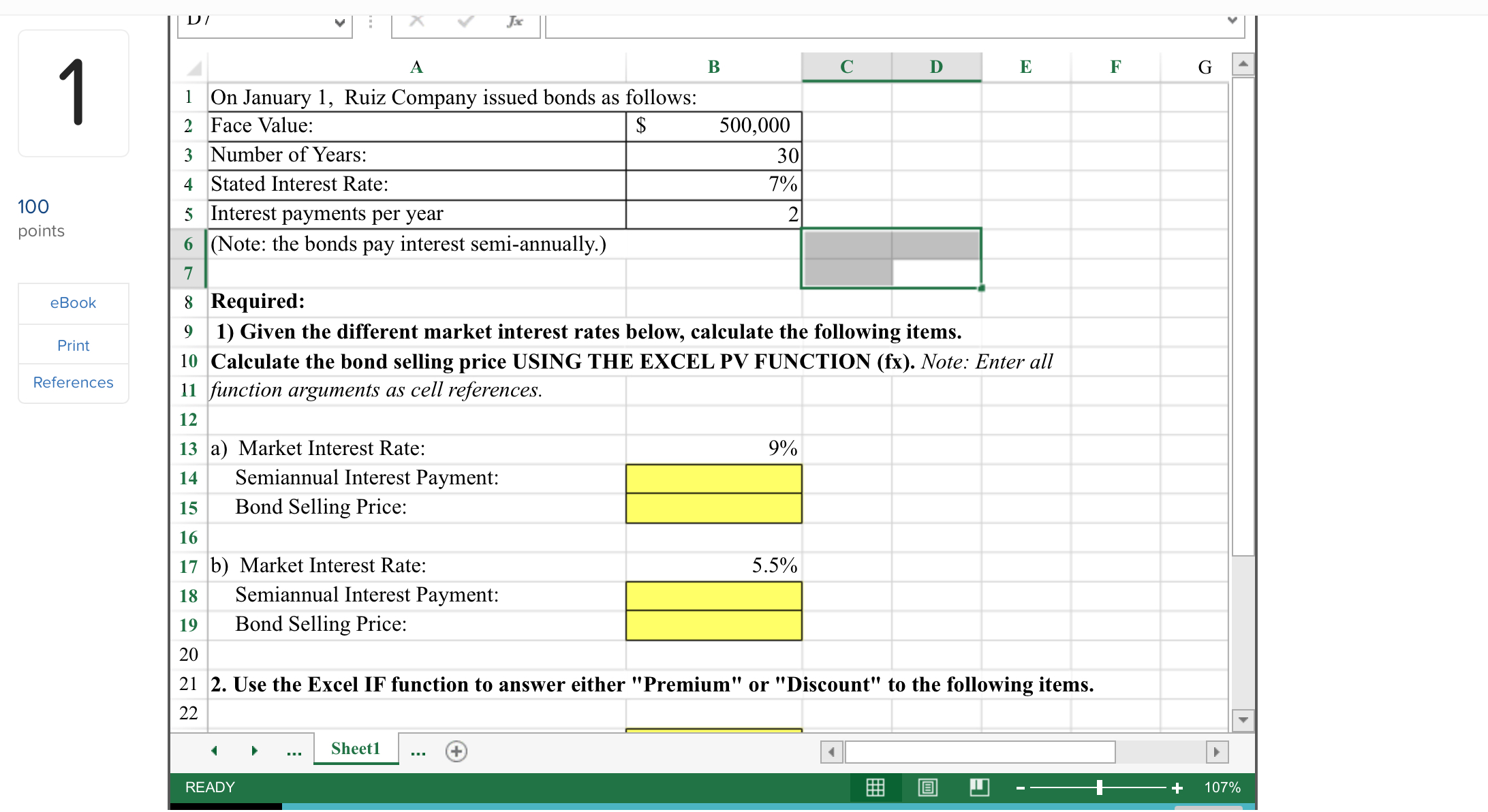Click the Normal view grid icon
1488x812 pixels.
tap(875, 787)
